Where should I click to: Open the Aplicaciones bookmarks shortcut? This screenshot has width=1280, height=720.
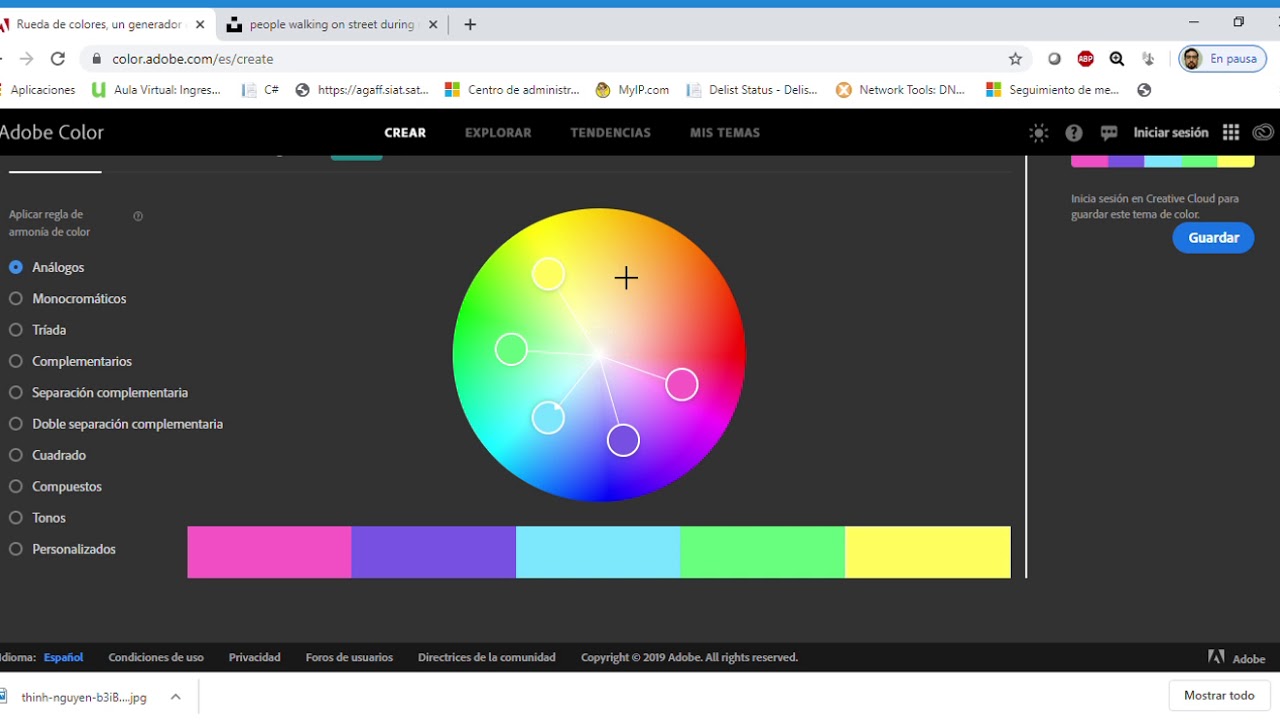click(37, 90)
